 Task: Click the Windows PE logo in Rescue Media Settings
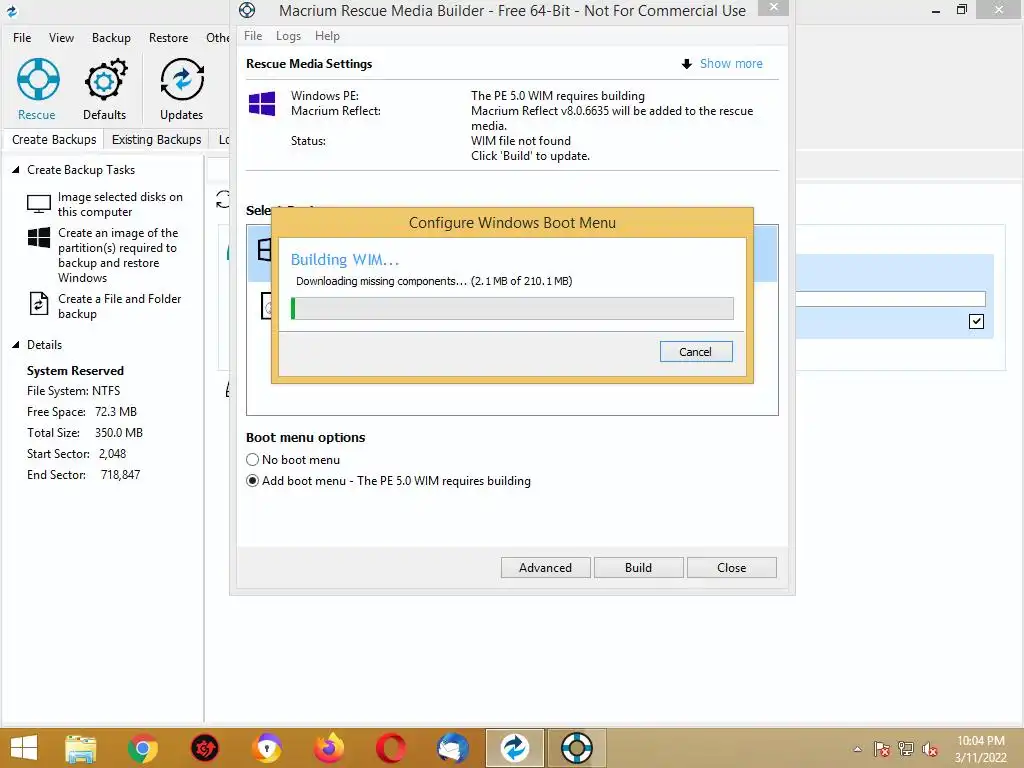pos(262,103)
